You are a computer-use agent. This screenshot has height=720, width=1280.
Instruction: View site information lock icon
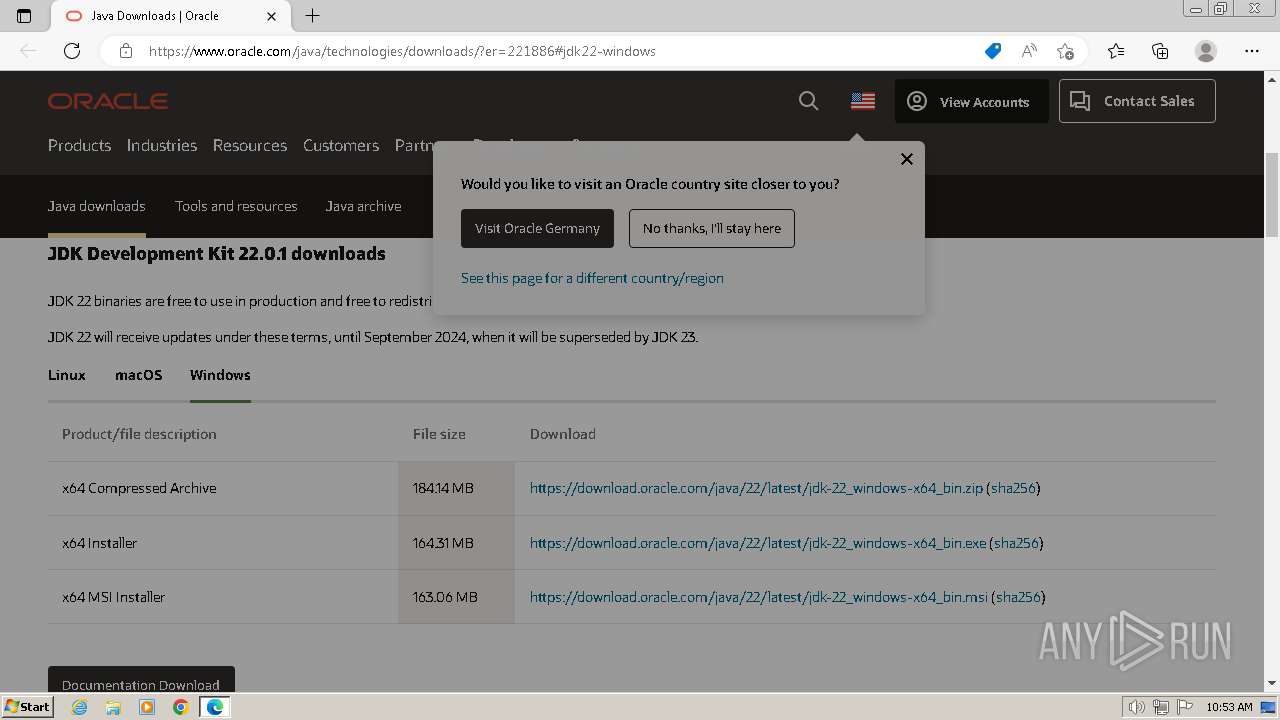[126, 51]
